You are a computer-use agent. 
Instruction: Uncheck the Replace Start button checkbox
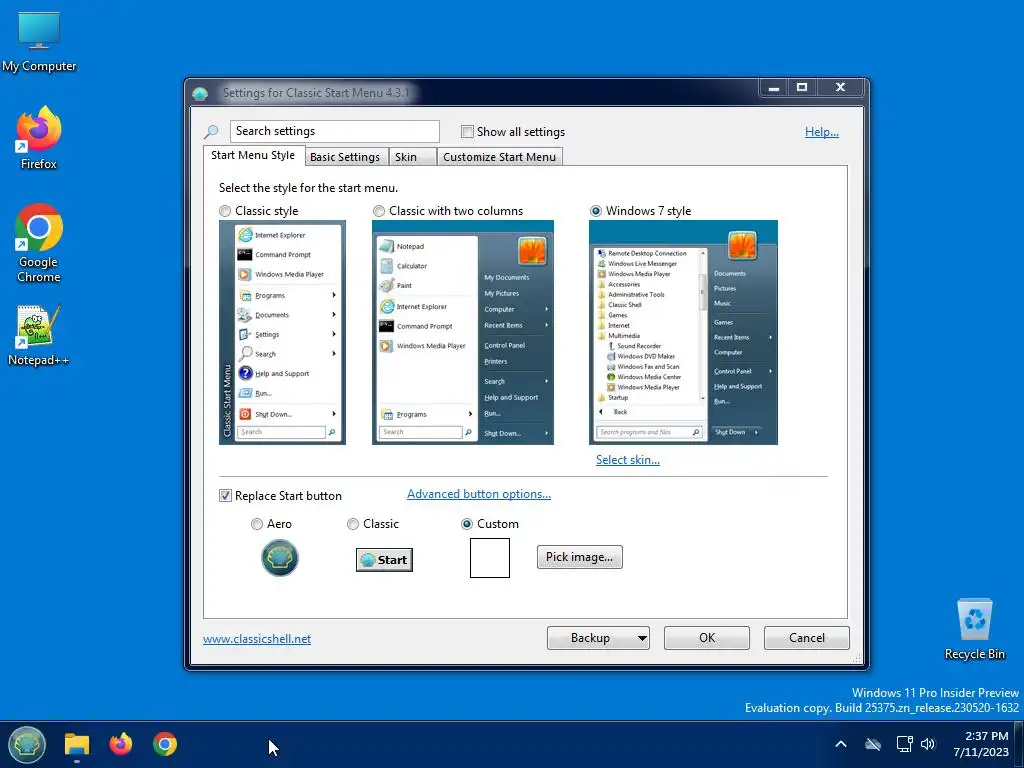pyautogui.click(x=225, y=496)
